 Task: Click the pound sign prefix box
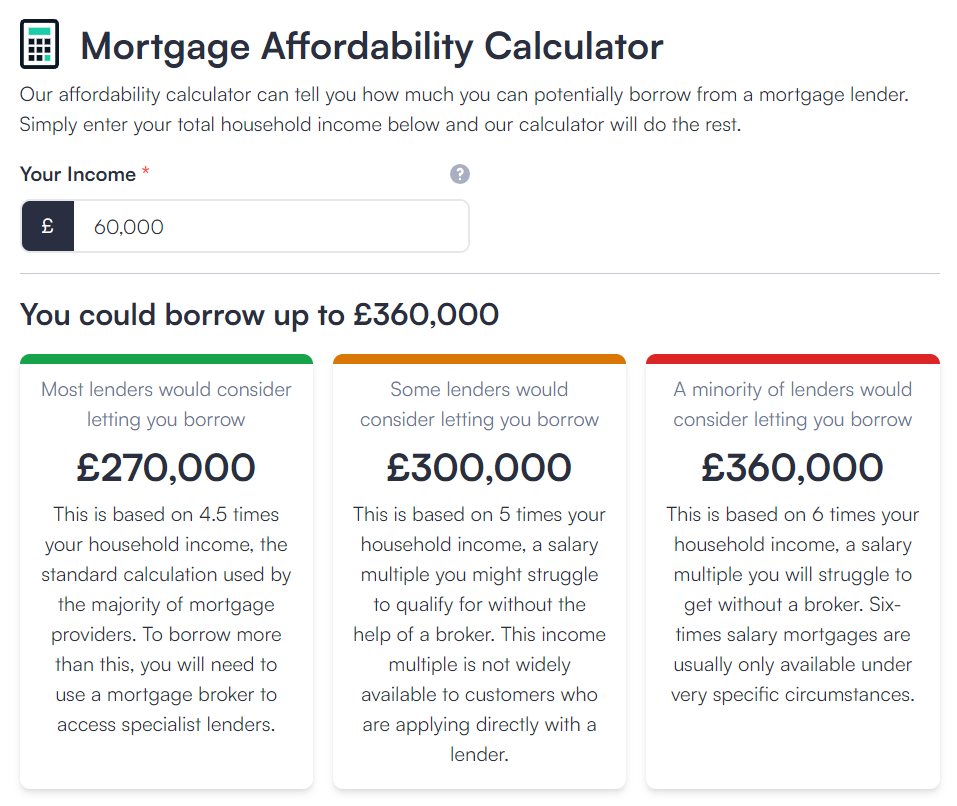tap(47, 227)
